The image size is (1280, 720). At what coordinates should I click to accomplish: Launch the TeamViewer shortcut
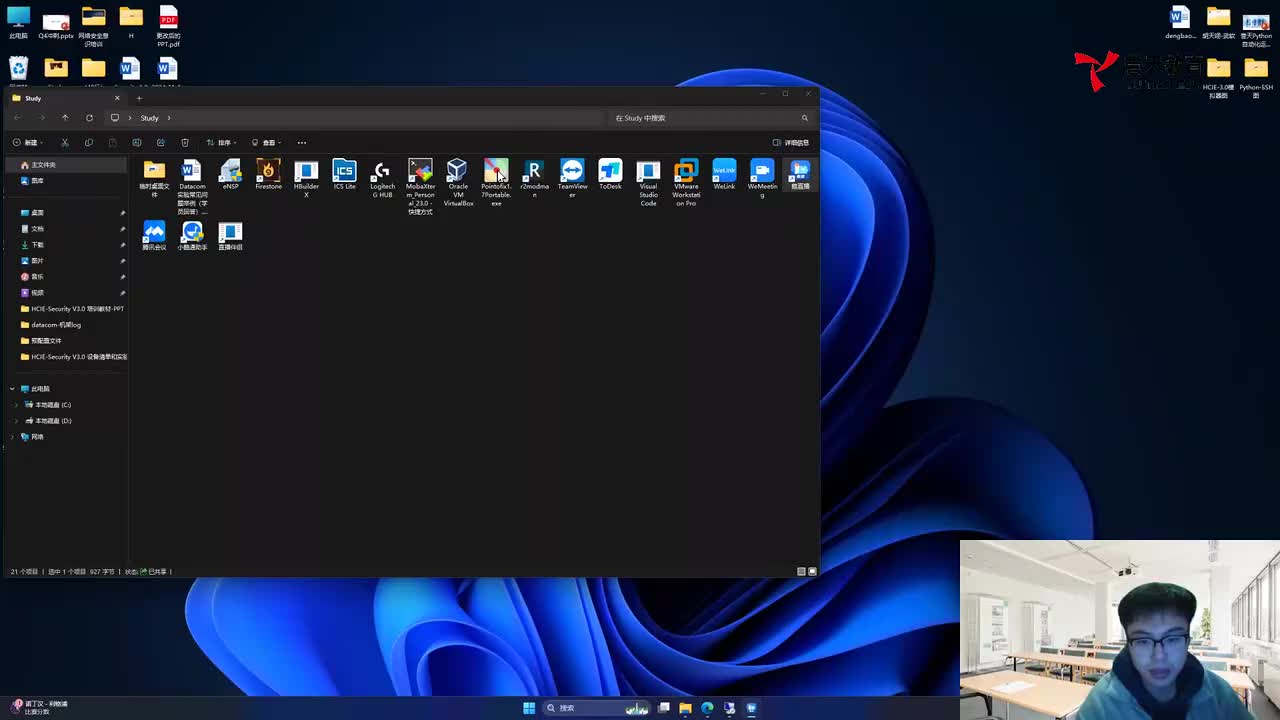(572, 179)
